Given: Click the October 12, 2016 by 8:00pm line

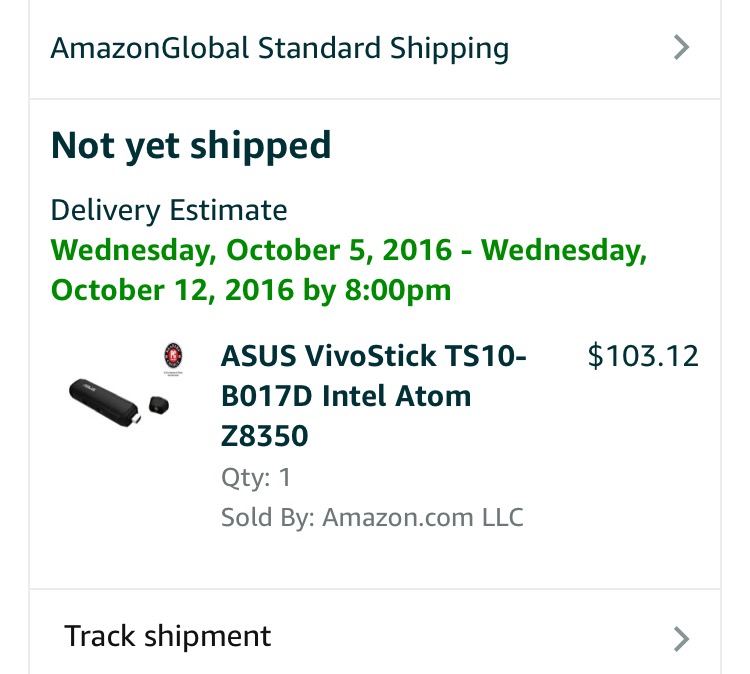Looking at the screenshot, I should (251, 290).
